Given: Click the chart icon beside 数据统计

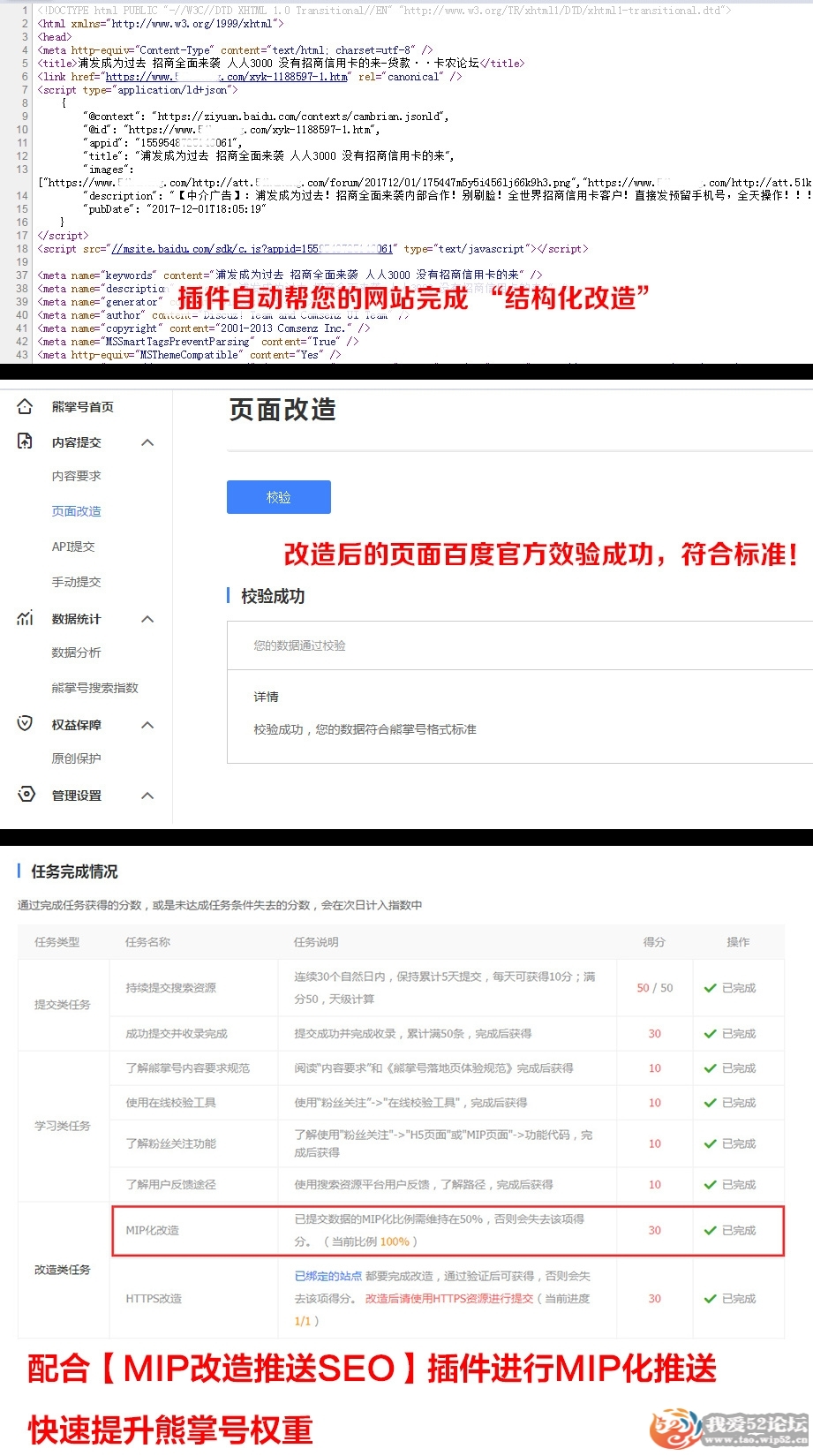Looking at the screenshot, I should [25, 618].
